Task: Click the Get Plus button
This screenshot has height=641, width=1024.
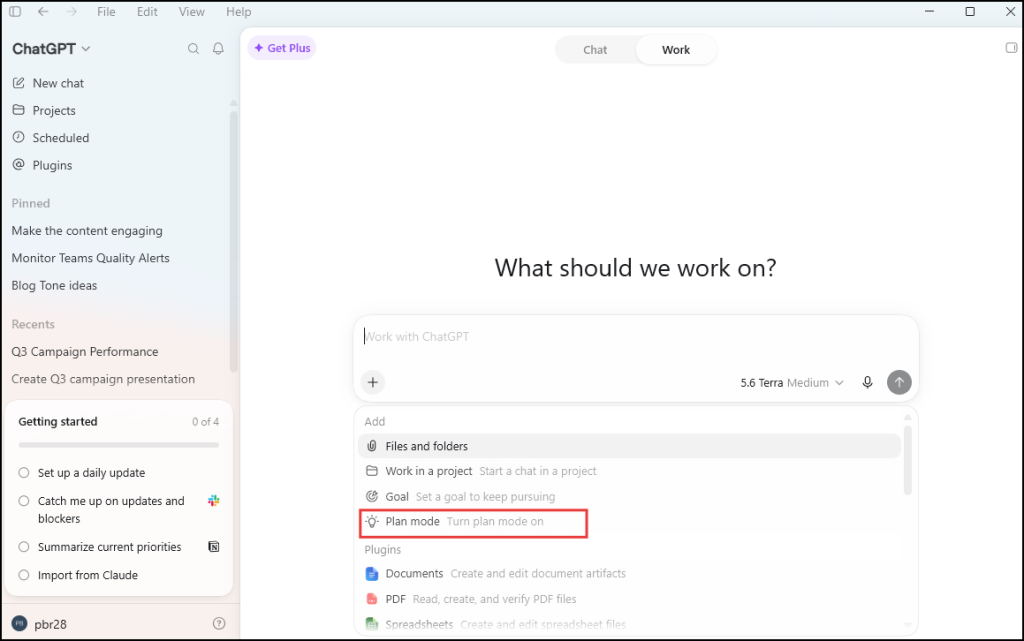Action: 282,48
